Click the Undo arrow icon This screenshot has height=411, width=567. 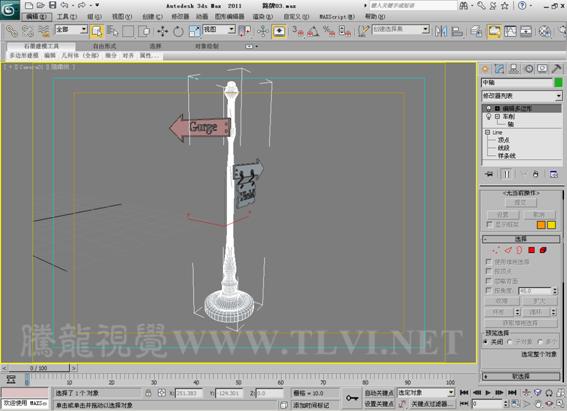tap(64, 5)
